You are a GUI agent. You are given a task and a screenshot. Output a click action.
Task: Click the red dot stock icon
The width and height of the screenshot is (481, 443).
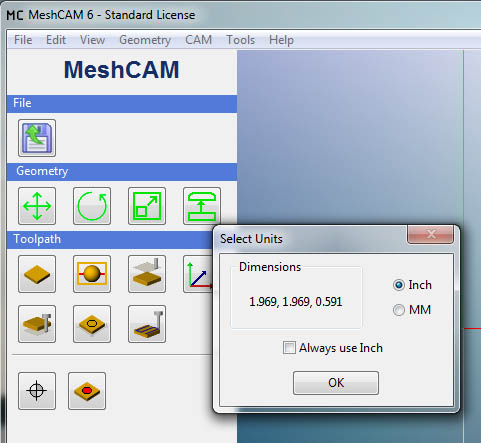point(87,391)
